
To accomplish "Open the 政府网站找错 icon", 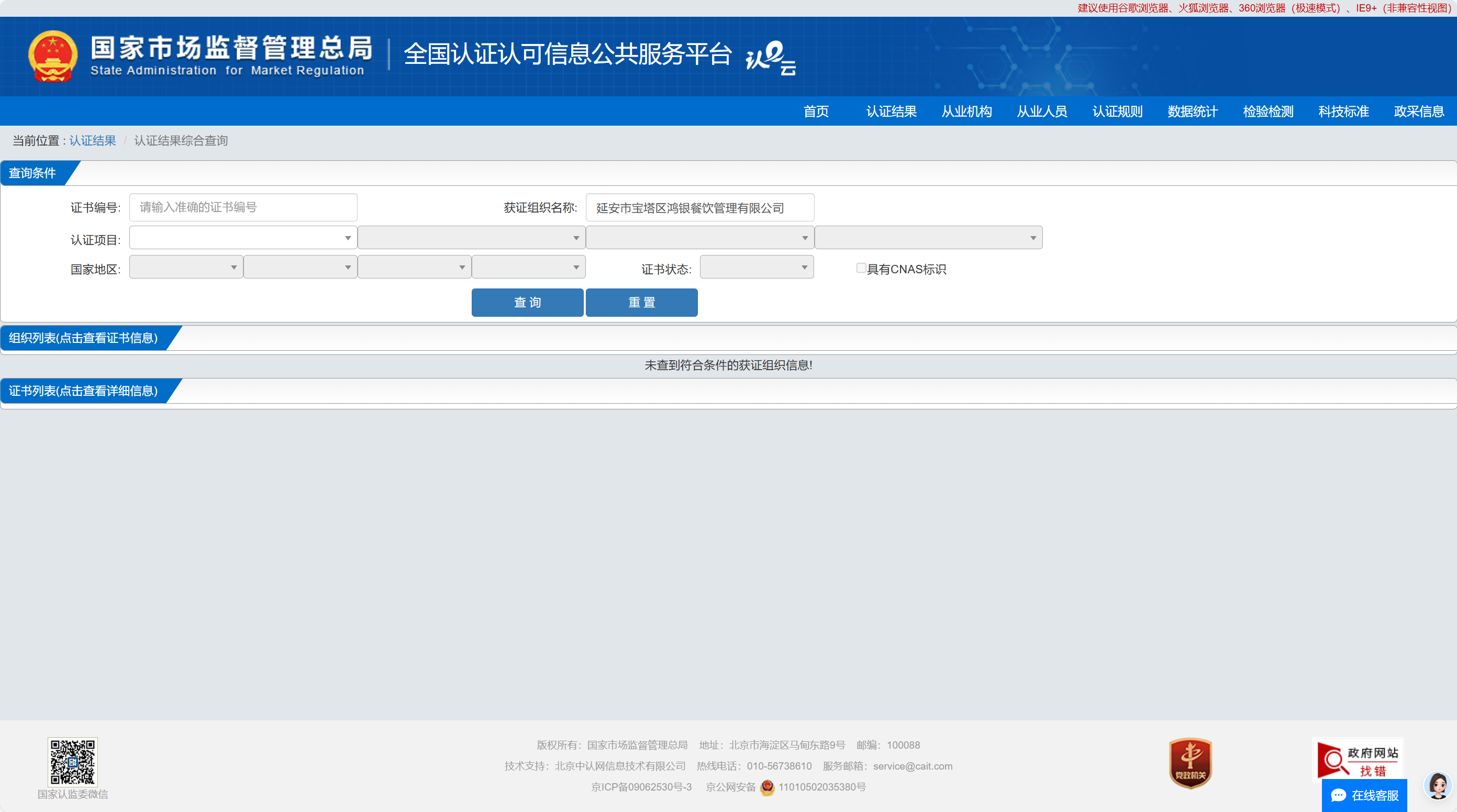I will [x=1358, y=760].
